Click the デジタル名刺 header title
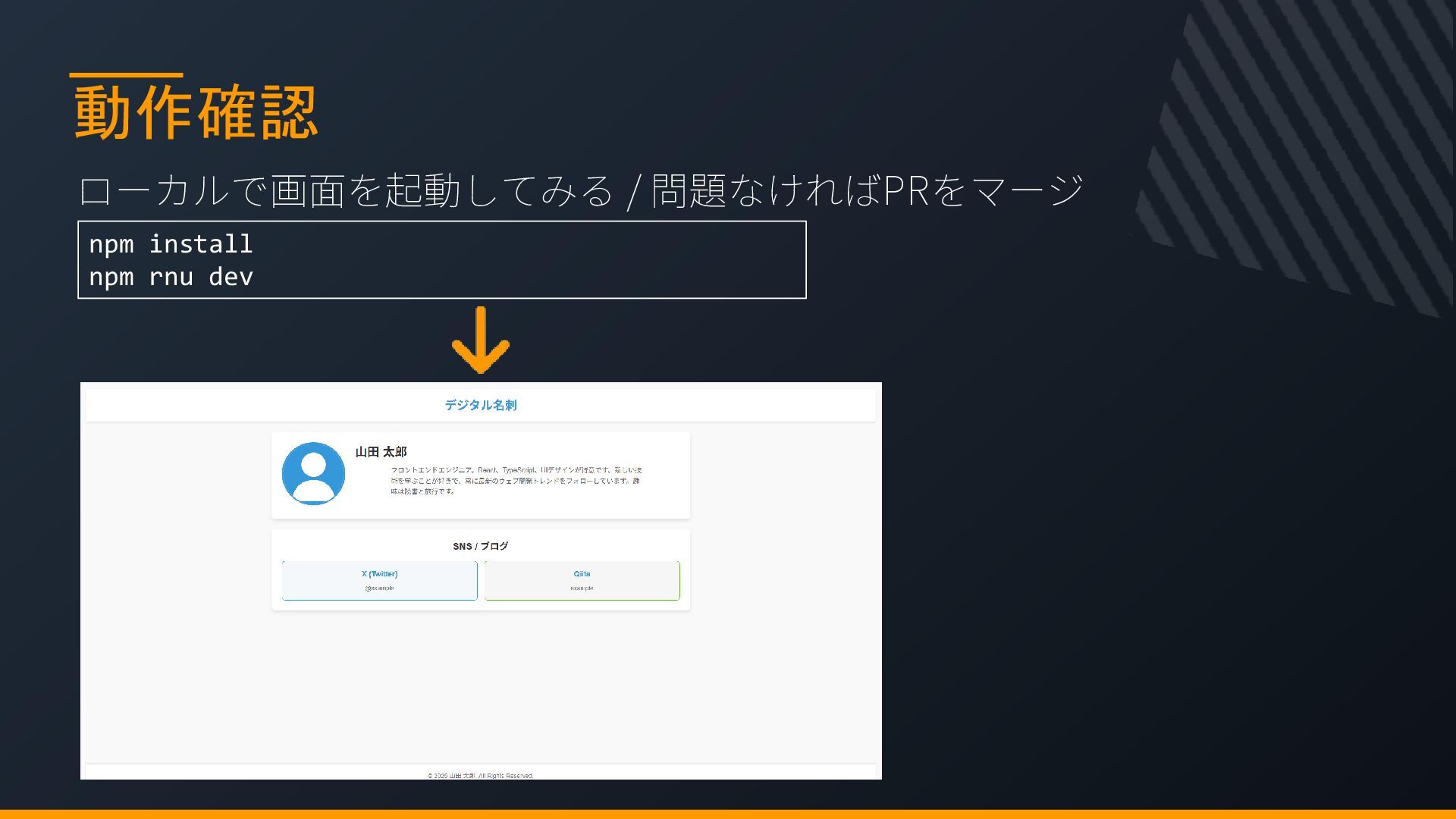Image resolution: width=1456 pixels, height=819 pixels. coord(480,405)
